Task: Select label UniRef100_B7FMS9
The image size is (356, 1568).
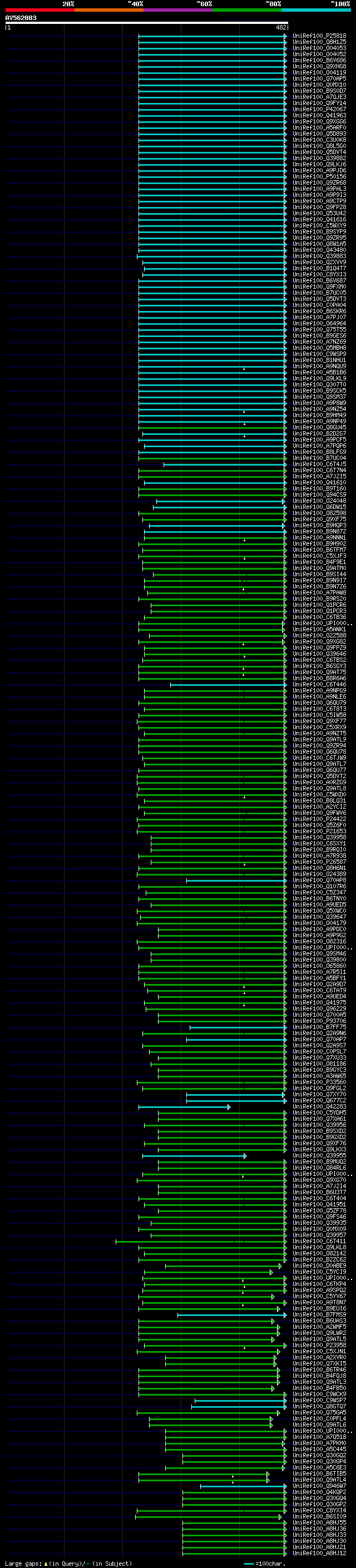Action: coord(319,1315)
